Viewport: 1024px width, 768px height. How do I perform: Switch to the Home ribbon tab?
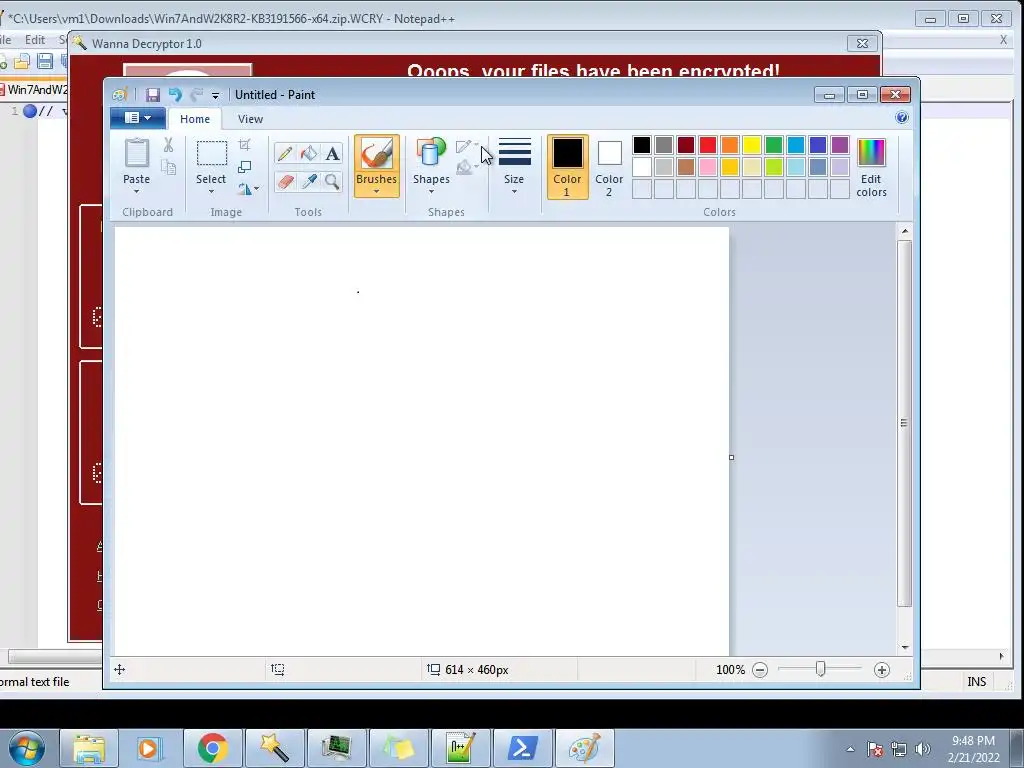(195, 119)
